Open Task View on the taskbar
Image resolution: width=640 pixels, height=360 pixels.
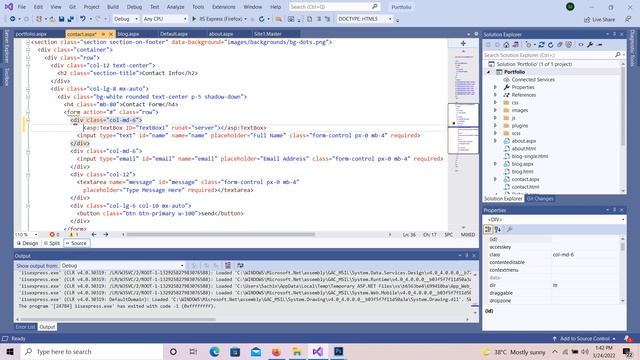click(x=193, y=351)
